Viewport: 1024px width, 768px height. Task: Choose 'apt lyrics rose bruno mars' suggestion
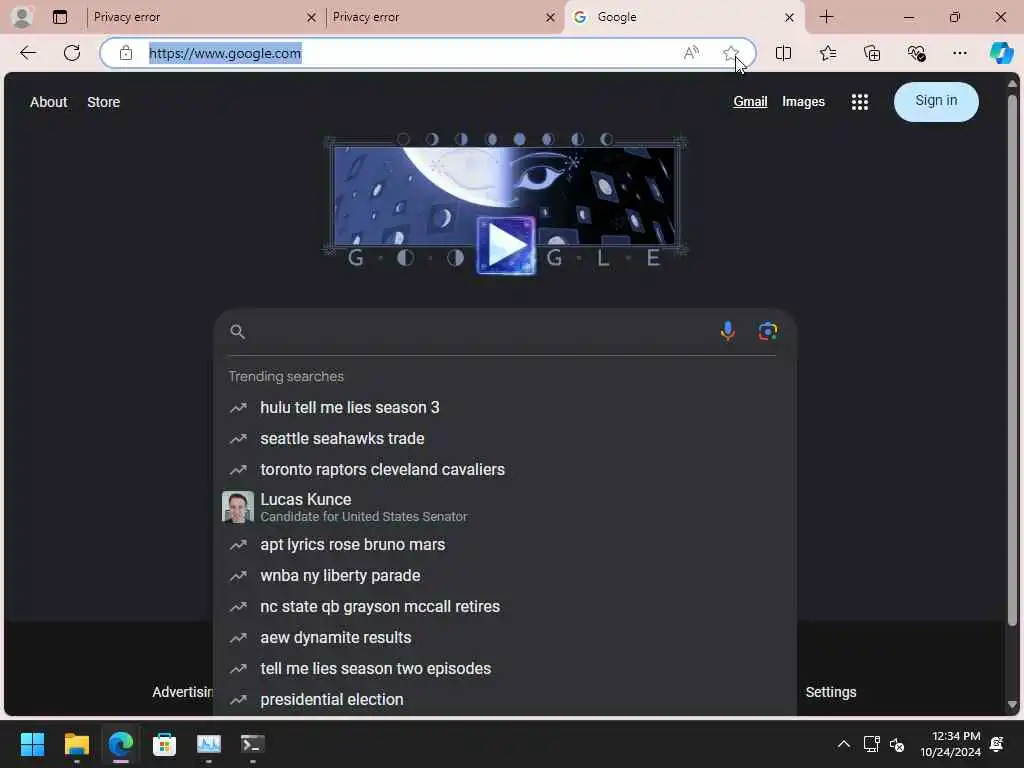(x=505, y=545)
